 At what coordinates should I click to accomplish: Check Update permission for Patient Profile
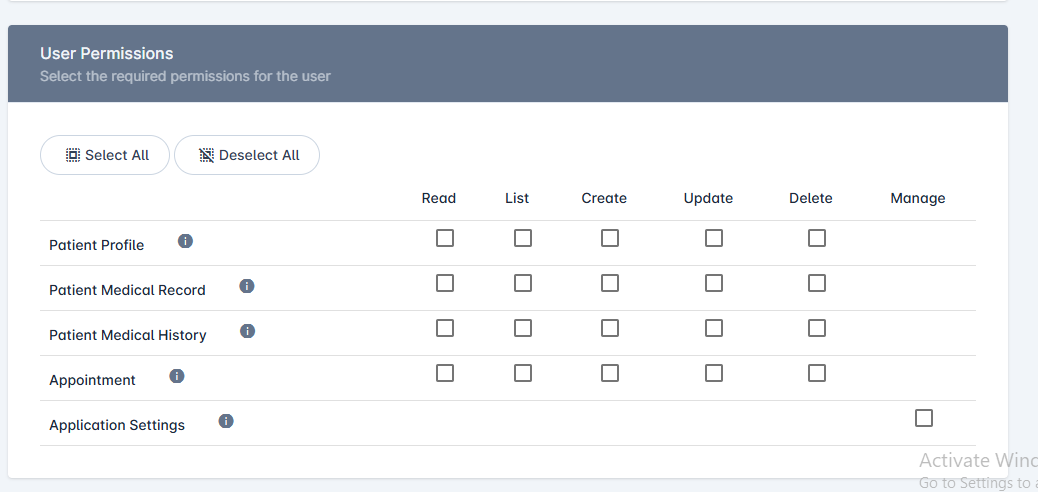(714, 238)
